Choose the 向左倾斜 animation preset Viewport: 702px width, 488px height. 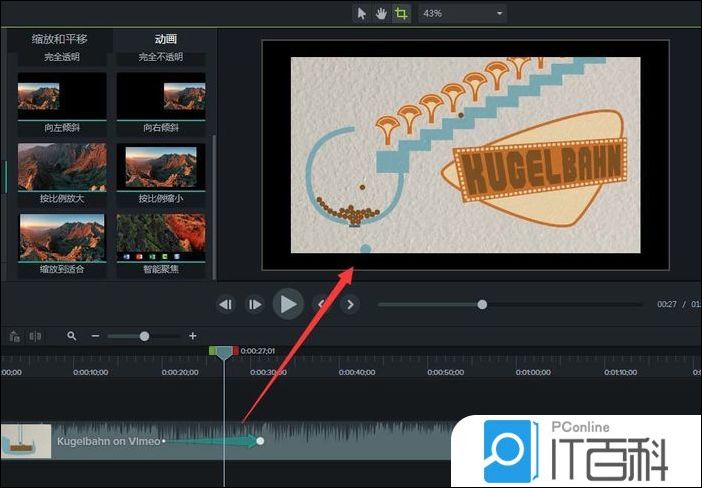(61, 97)
